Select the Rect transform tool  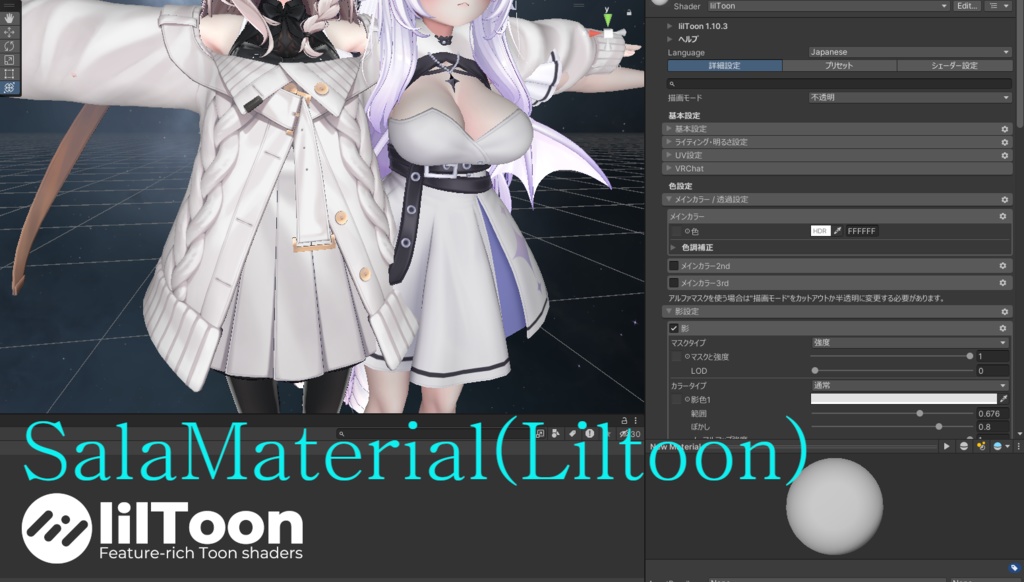pyautogui.click(x=9, y=74)
